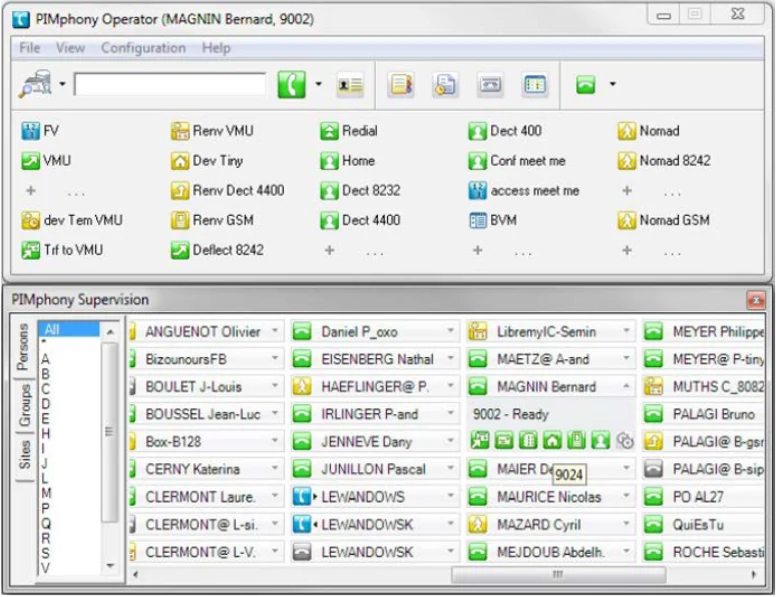Click the Dect 8232 shortcut
Image resolution: width=776 pixels, height=597 pixels.
(x=360, y=191)
